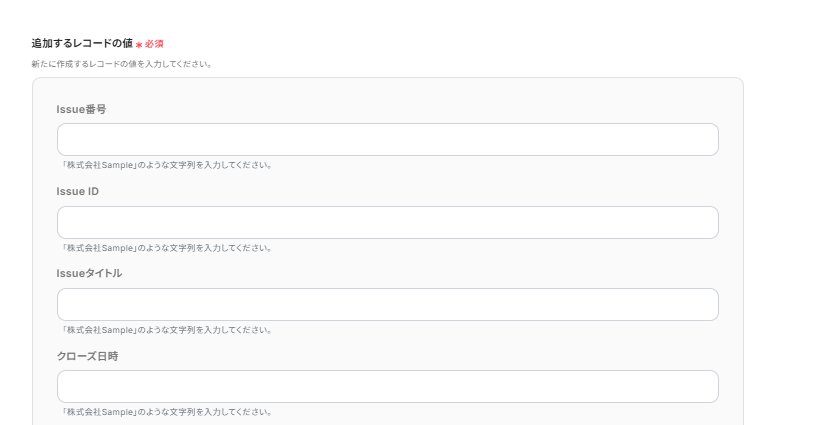Viewport: 835px width, 425px height.
Task: Click the 新たに作成するレコードの値 description text
Action: coord(121,64)
